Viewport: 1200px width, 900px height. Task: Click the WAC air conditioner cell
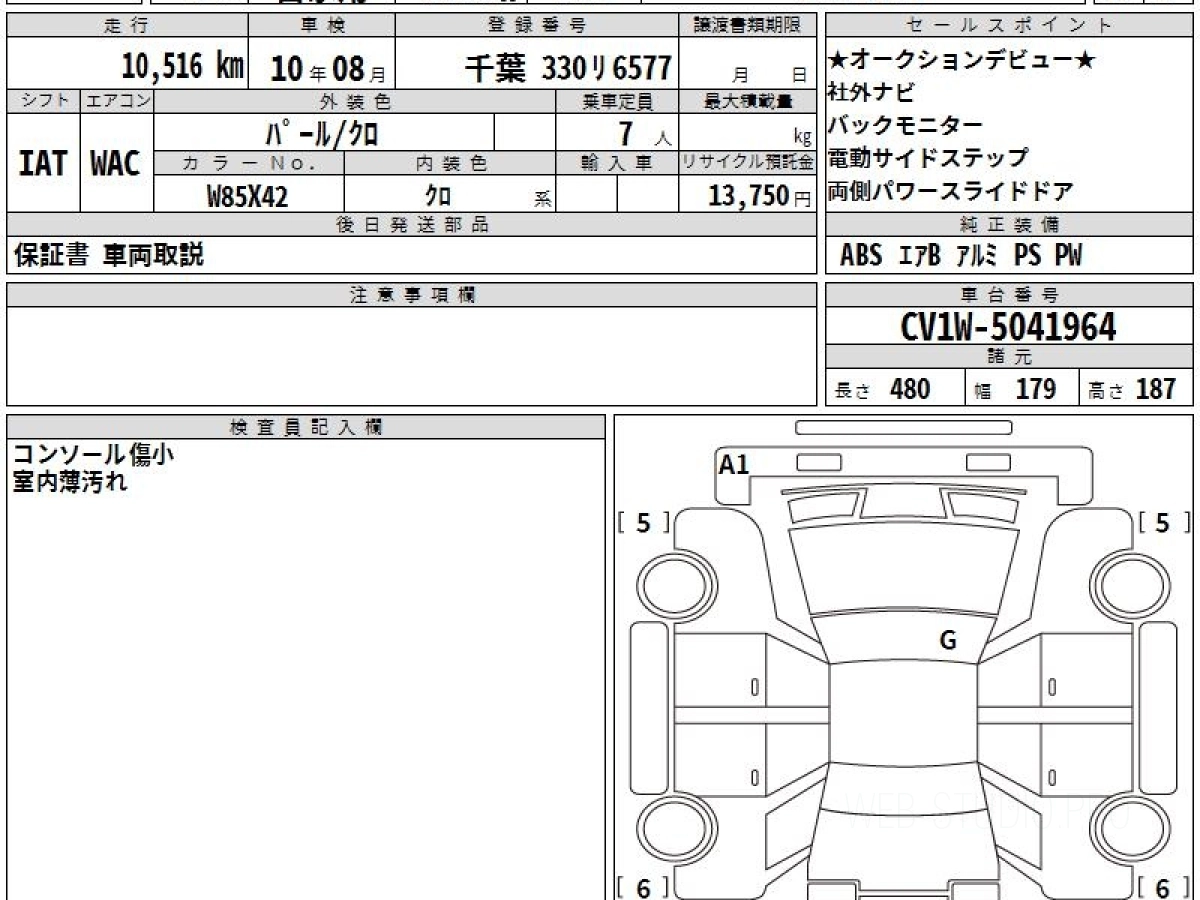point(116,164)
